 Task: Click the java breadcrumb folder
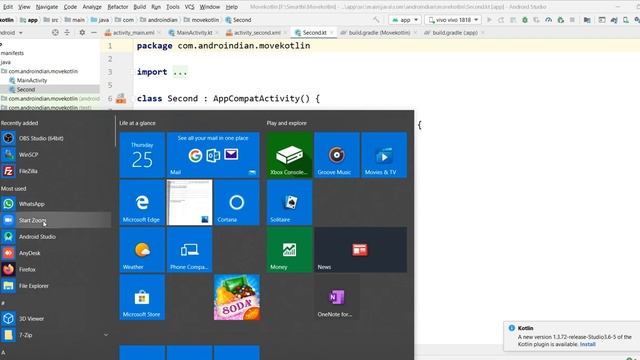(x=100, y=20)
